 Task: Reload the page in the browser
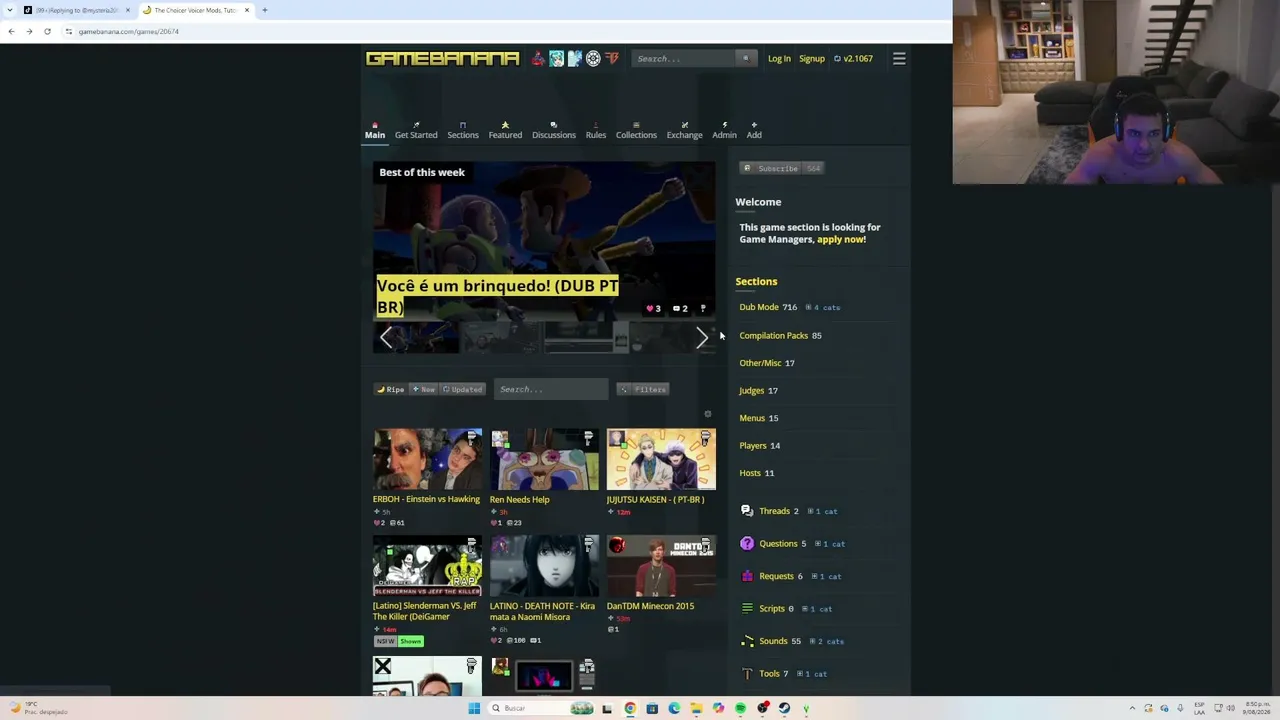pos(47,32)
